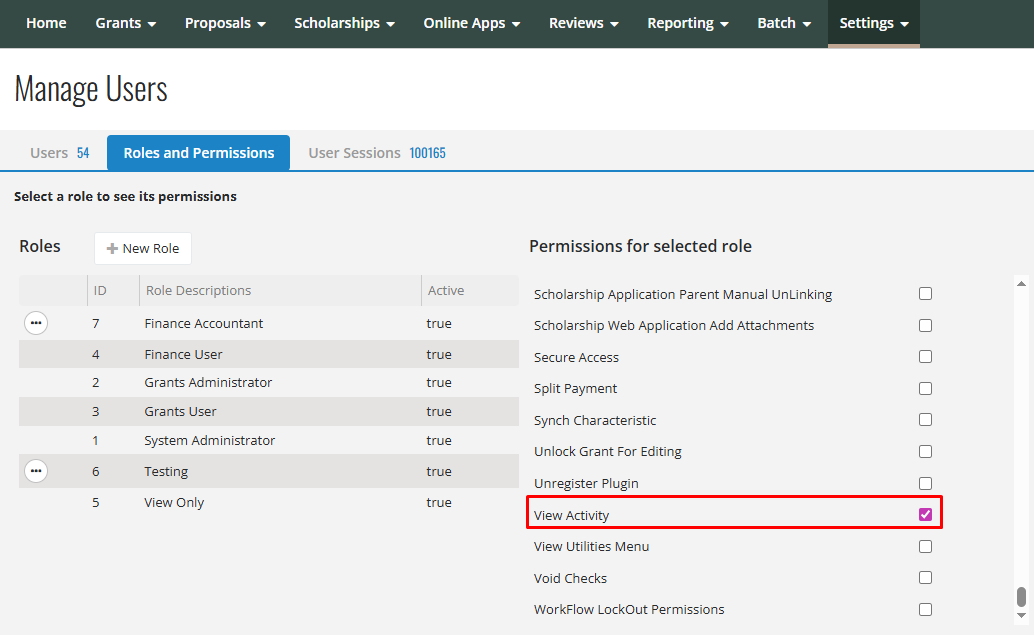1034x635 pixels.
Task: Click the permissions list scrollbar thumb
Action: [1021, 596]
